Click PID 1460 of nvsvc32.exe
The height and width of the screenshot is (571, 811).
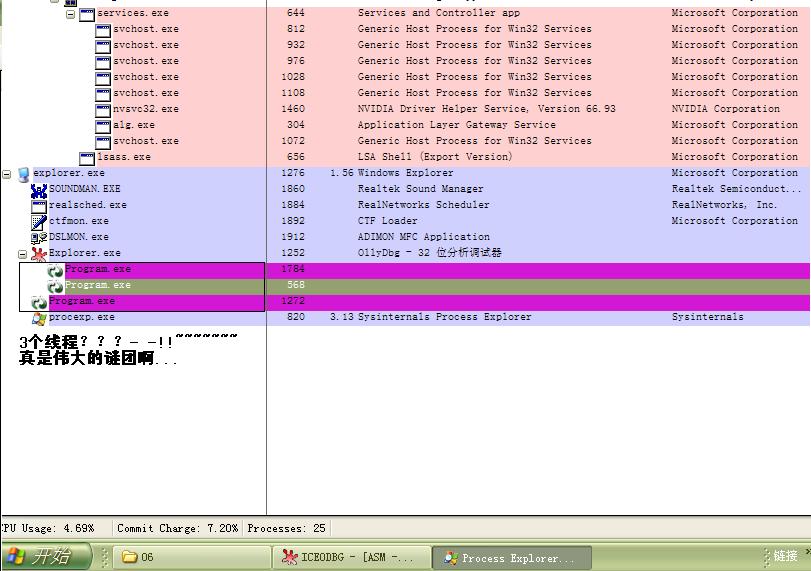coord(293,109)
